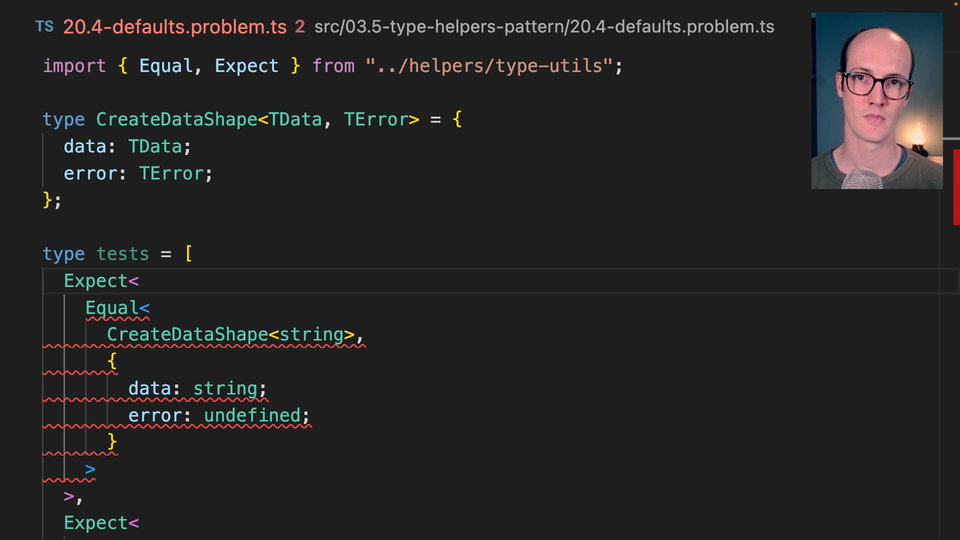This screenshot has width=960, height=540.
Task: Click the TS file icon in the tab
Action: click(44, 27)
